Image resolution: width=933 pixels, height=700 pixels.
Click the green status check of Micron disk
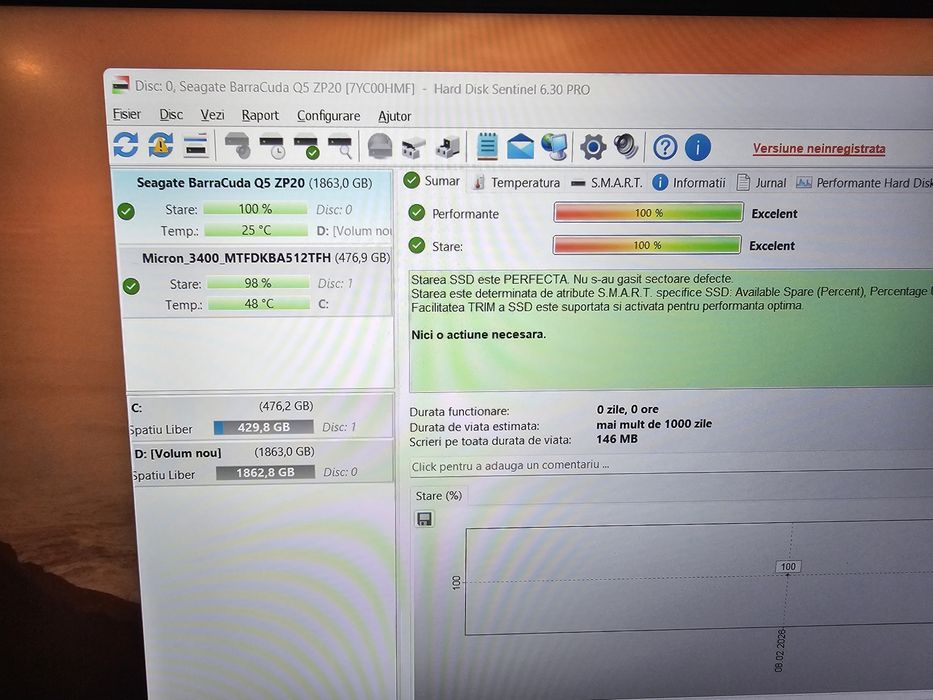click(131, 286)
